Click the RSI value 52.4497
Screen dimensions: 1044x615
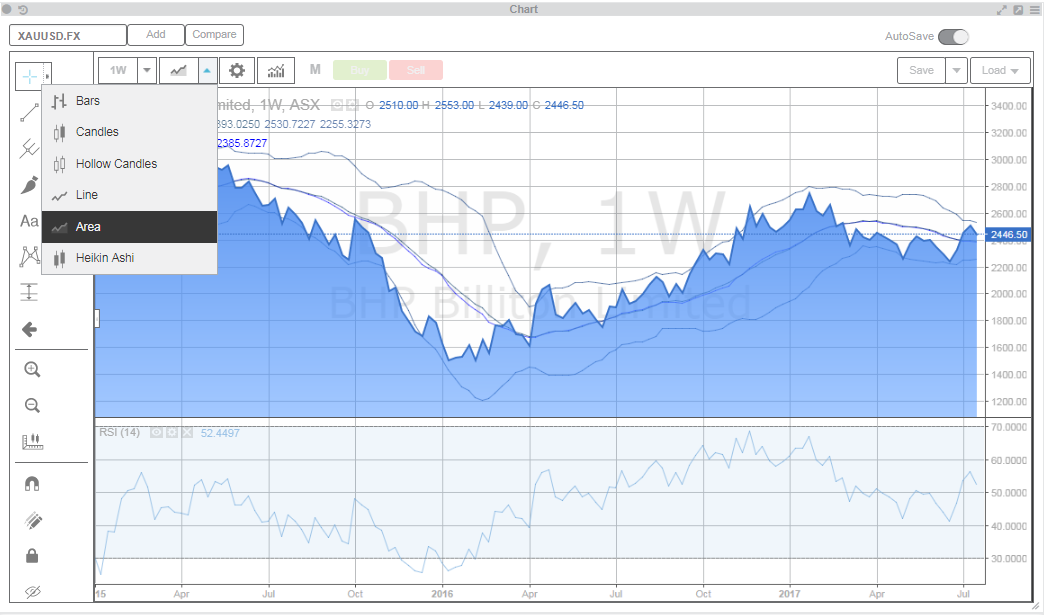click(x=220, y=433)
